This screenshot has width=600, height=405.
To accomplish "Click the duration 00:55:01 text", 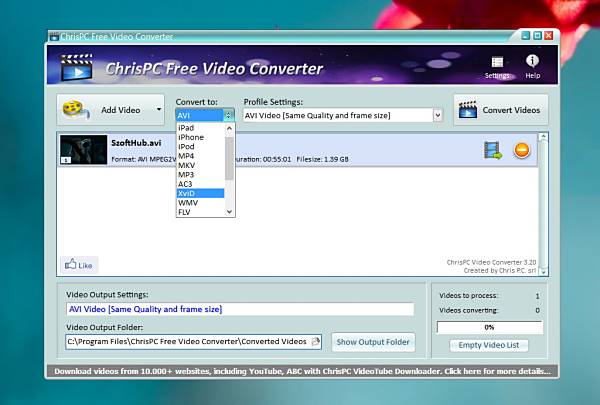I will [x=262, y=159].
